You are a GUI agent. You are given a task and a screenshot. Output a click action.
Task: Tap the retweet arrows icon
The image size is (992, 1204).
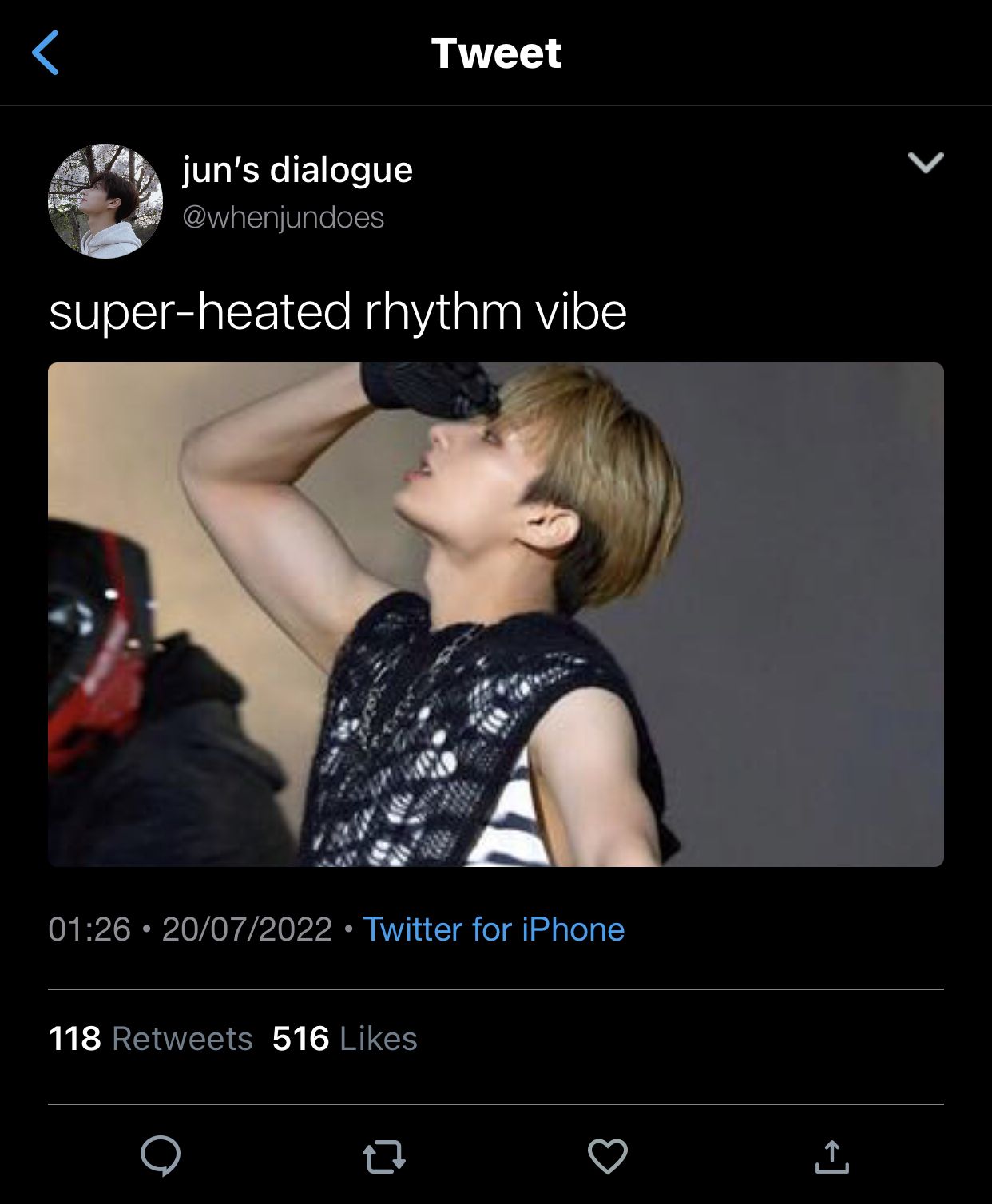(x=384, y=1156)
